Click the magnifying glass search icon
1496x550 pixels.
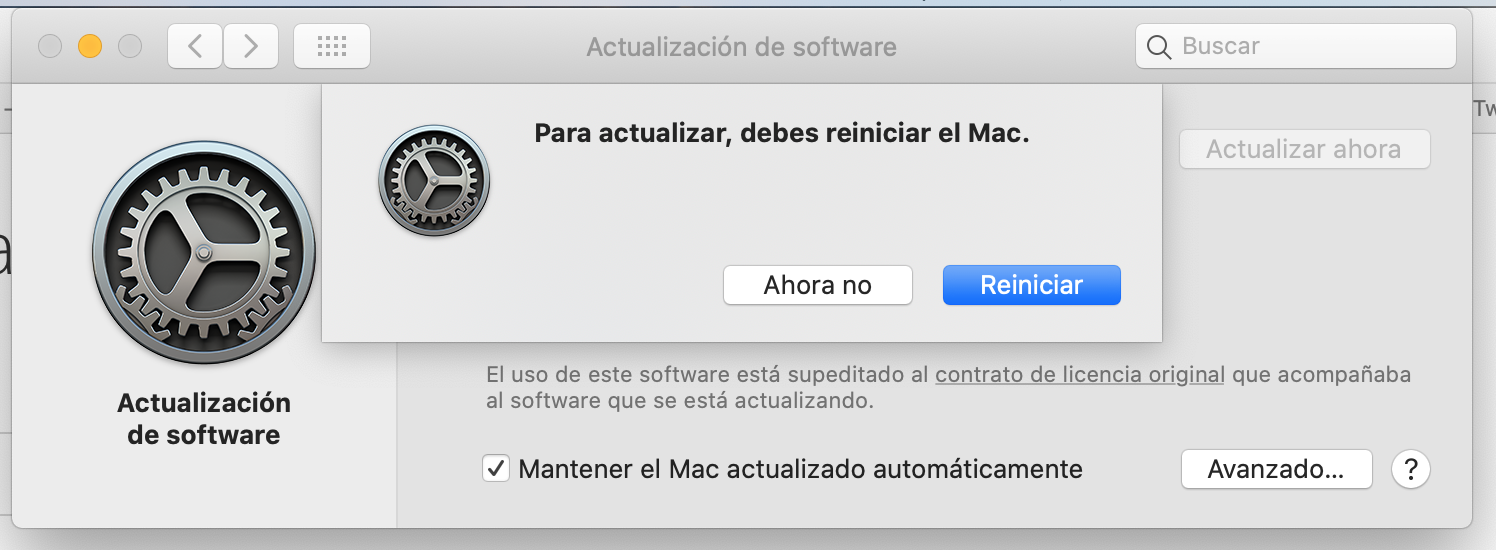pyautogui.click(x=1159, y=47)
